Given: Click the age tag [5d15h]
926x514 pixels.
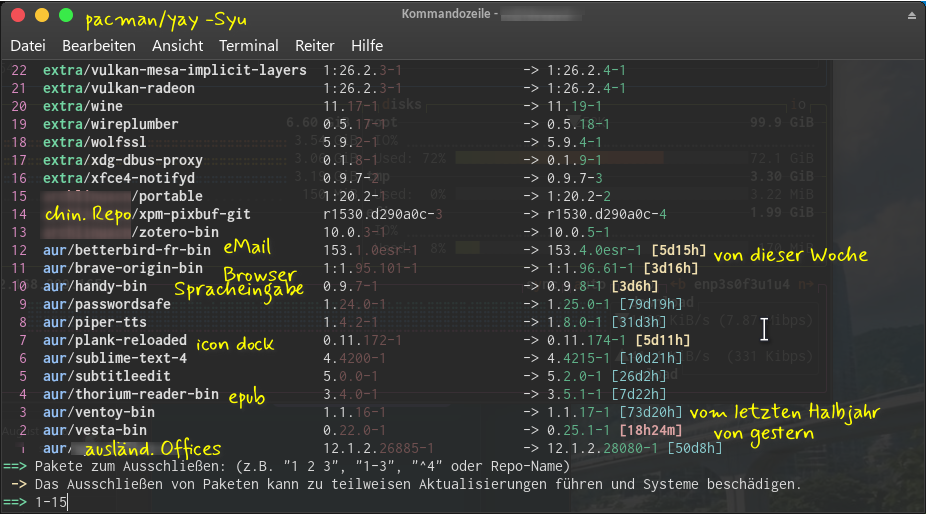Looking at the screenshot, I should click(x=679, y=251).
